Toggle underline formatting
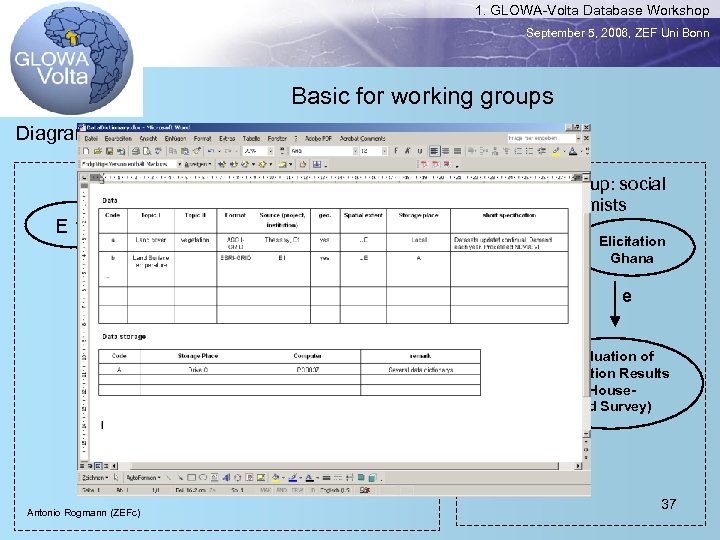This screenshot has width=720, height=540. (x=419, y=151)
